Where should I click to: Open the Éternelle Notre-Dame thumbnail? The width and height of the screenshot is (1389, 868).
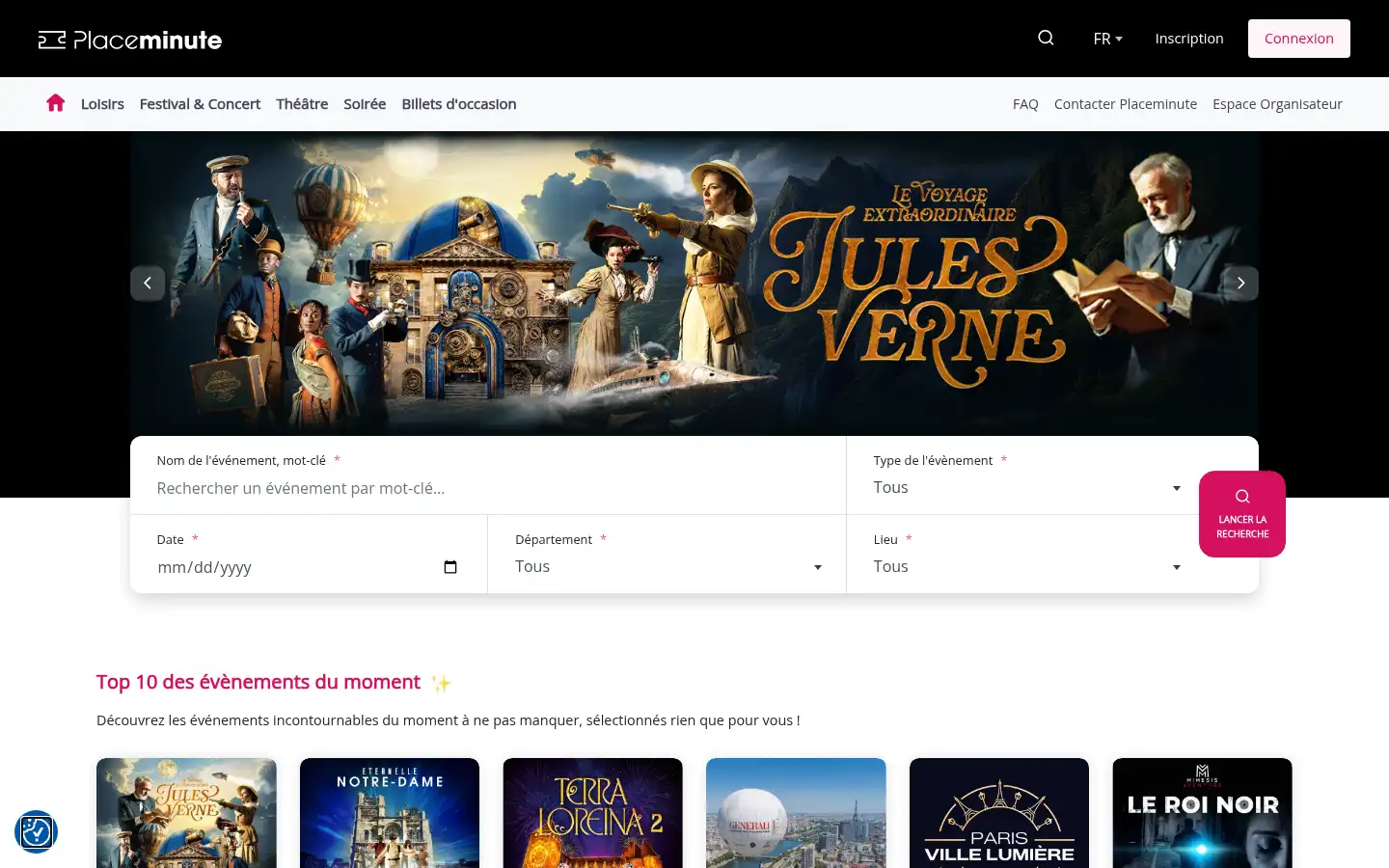(390, 813)
